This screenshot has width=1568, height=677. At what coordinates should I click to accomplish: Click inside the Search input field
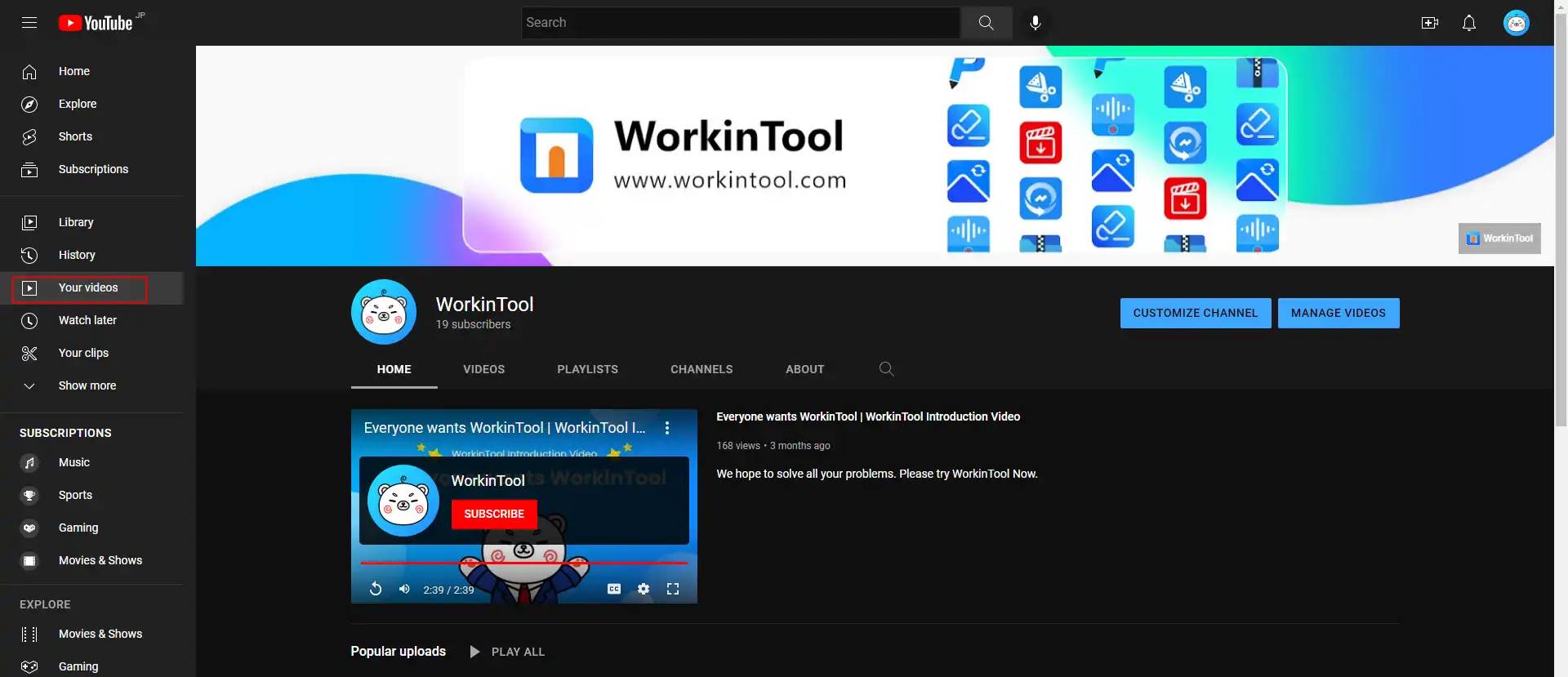[x=741, y=23]
